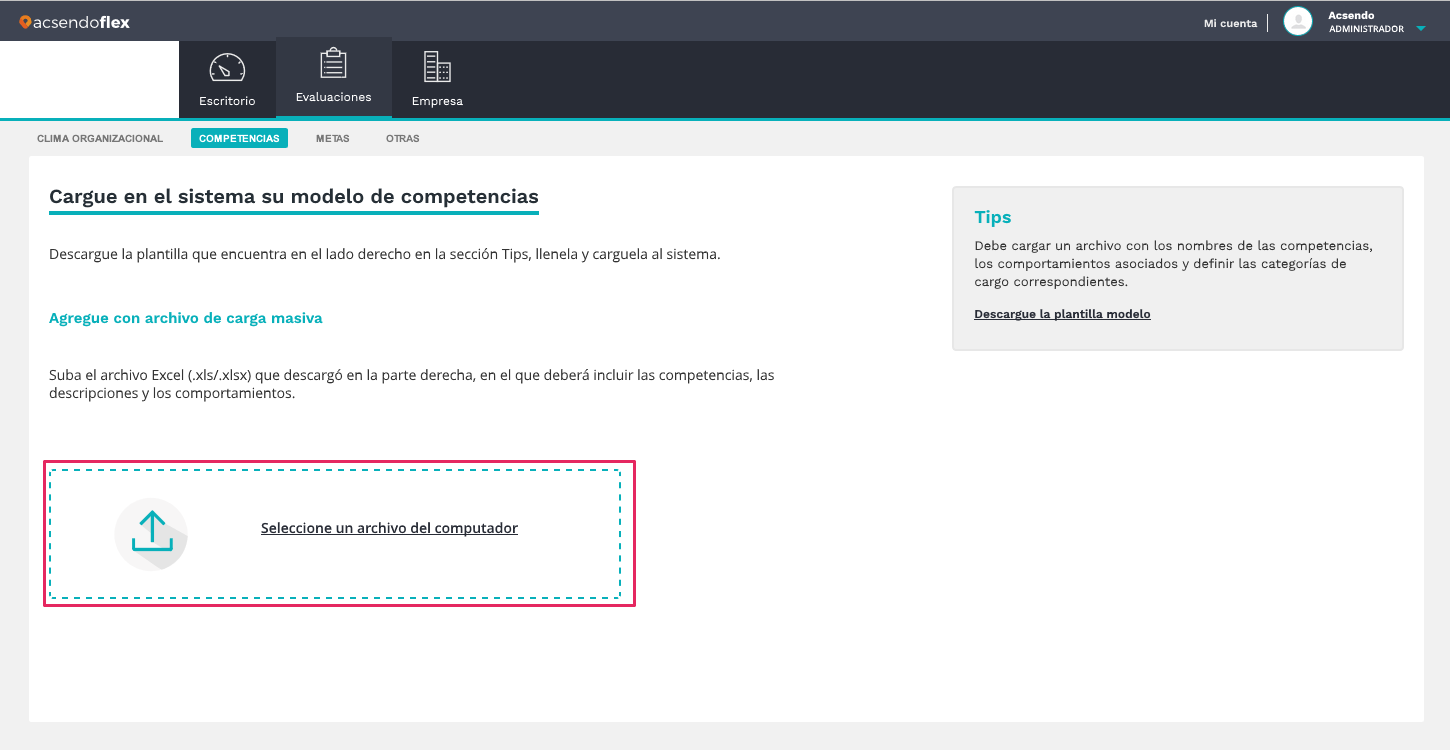
Task: Click Seleccione un archivo del computador
Action: click(389, 528)
